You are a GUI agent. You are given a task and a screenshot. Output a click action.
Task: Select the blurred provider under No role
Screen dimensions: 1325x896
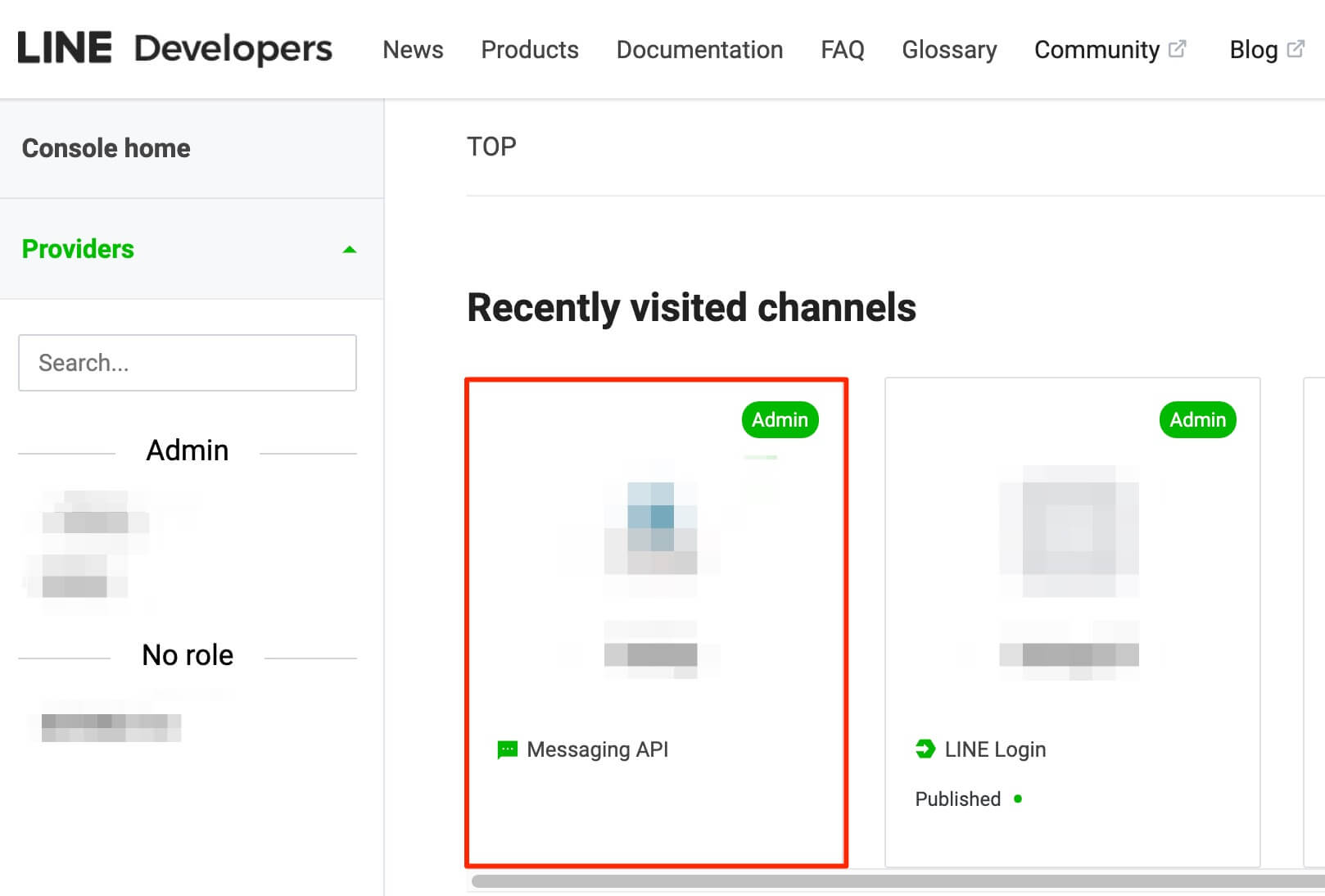(x=111, y=726)
